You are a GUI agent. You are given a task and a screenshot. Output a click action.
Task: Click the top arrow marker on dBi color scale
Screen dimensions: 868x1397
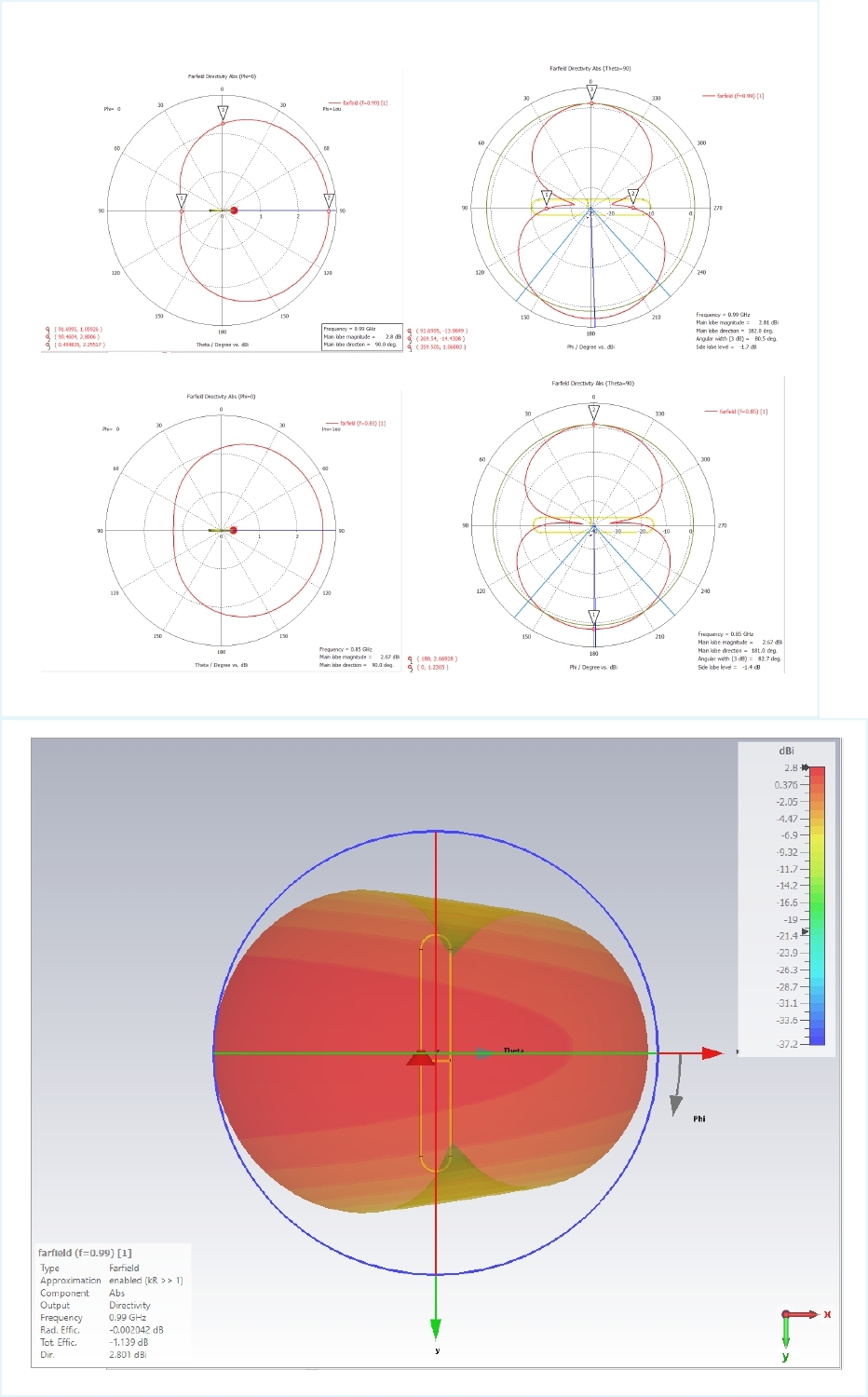[806, 767]
